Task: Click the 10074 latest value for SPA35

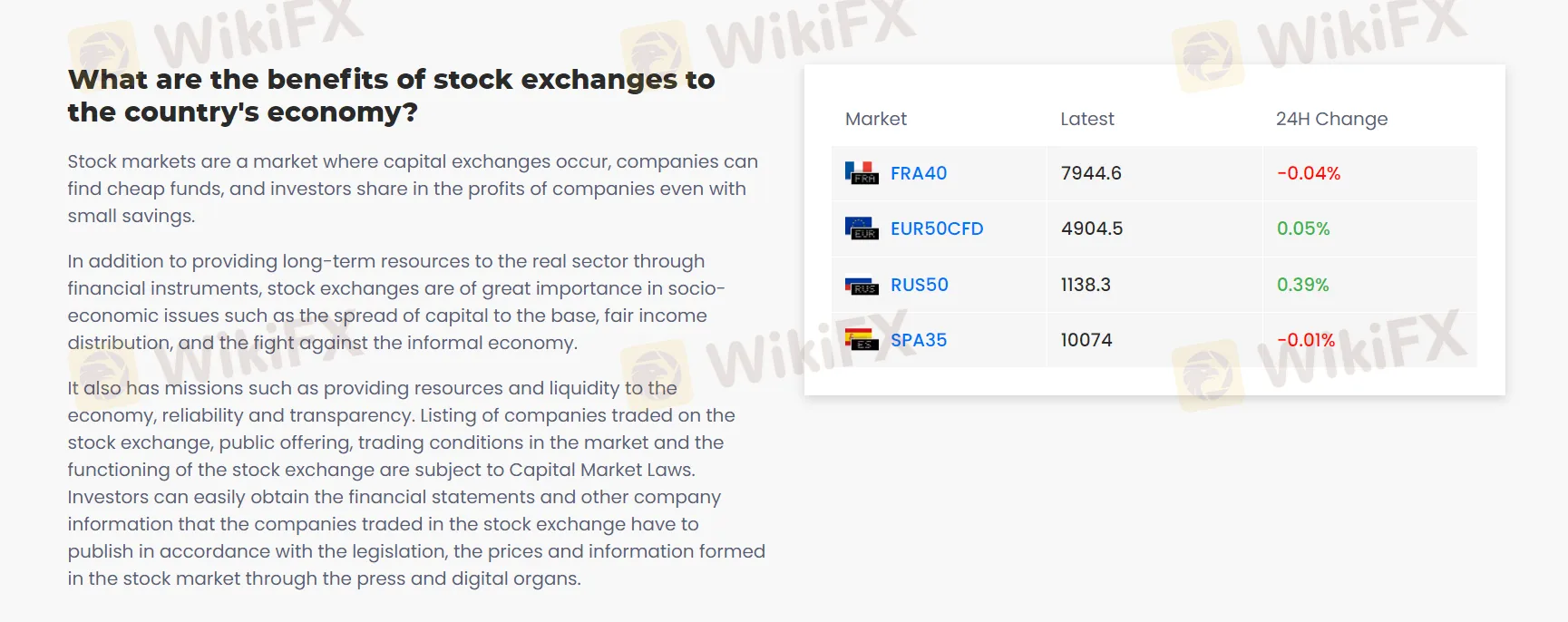Action: [x=1085, y=339]
